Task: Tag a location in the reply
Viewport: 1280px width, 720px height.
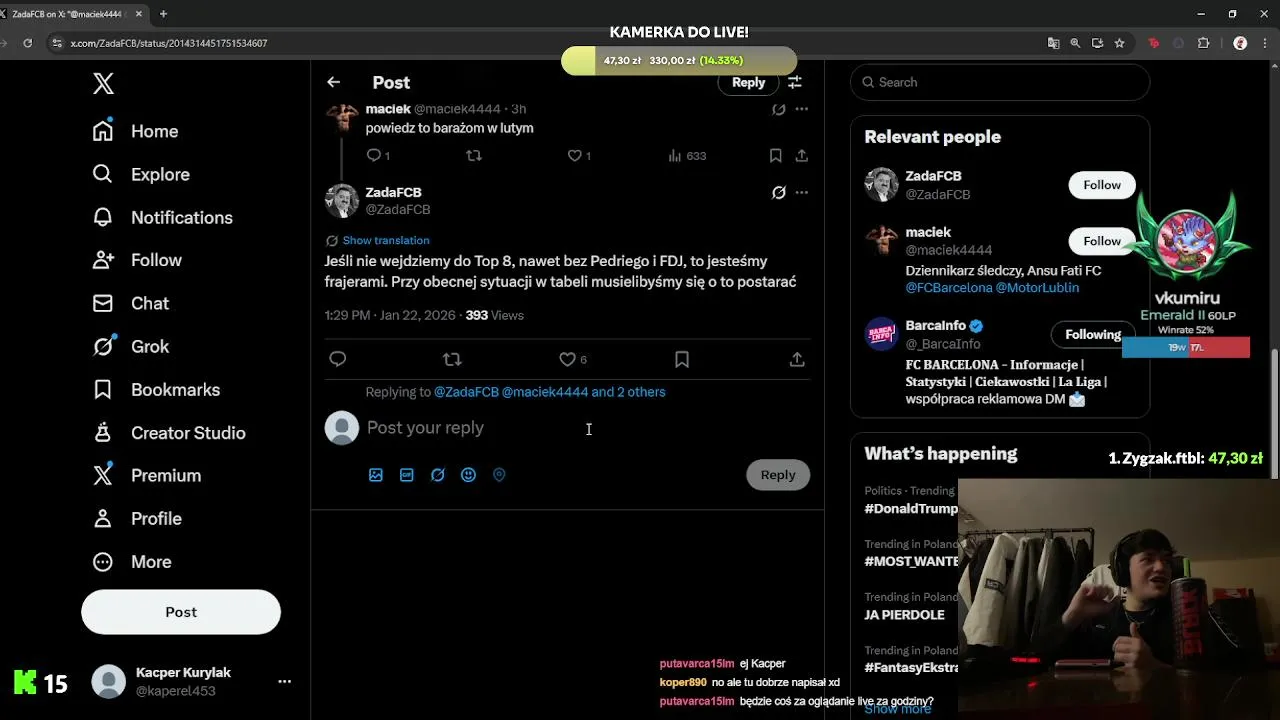Action: (499, 475)
